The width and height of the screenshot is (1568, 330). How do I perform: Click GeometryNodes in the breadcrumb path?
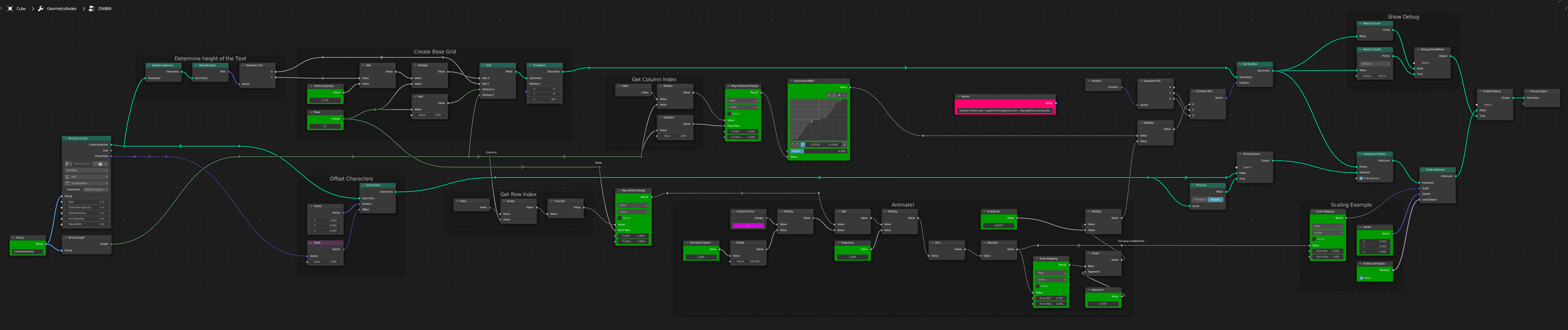61,8
